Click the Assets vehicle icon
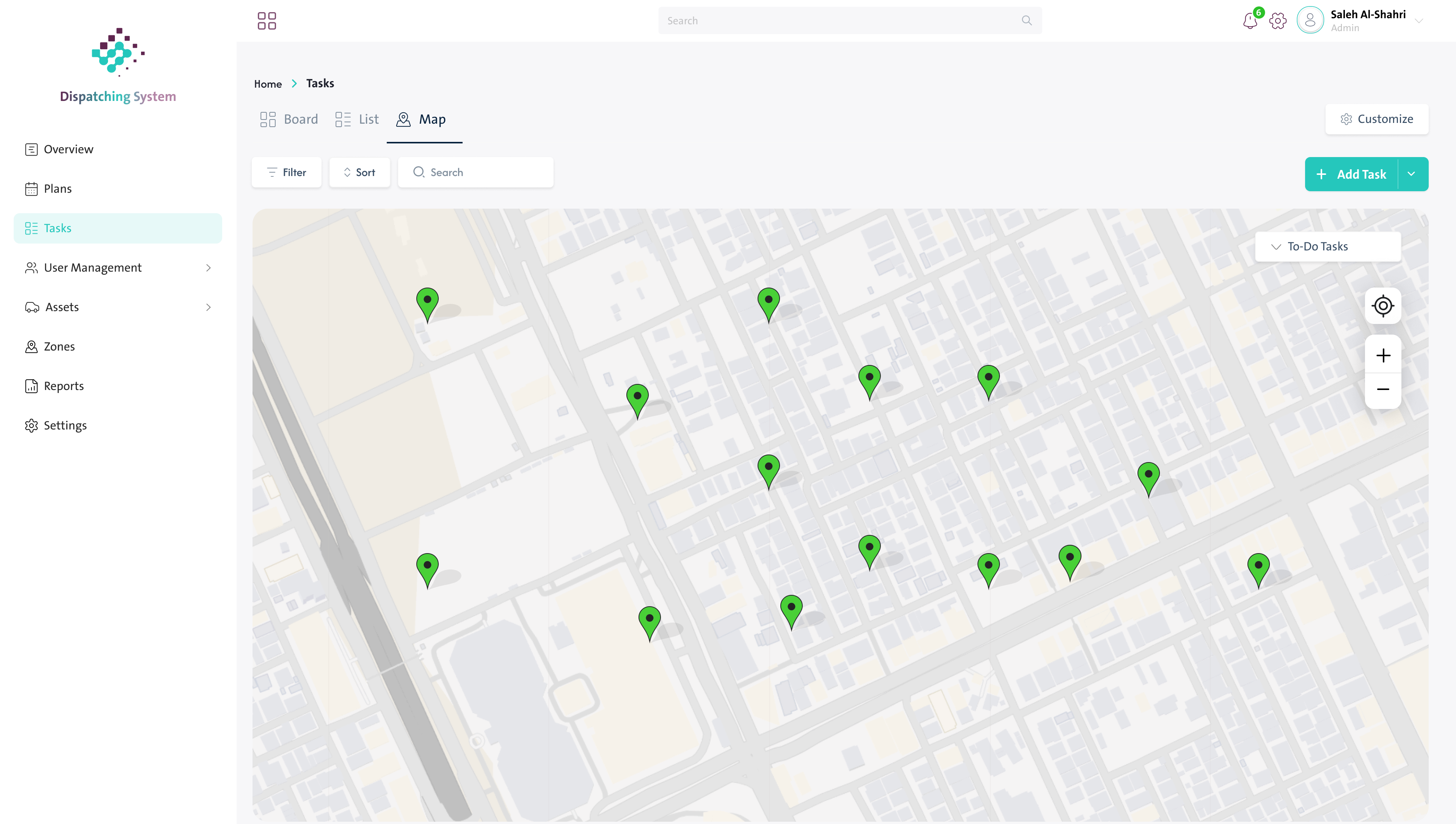1456x824 pixels. pos(32,307)
